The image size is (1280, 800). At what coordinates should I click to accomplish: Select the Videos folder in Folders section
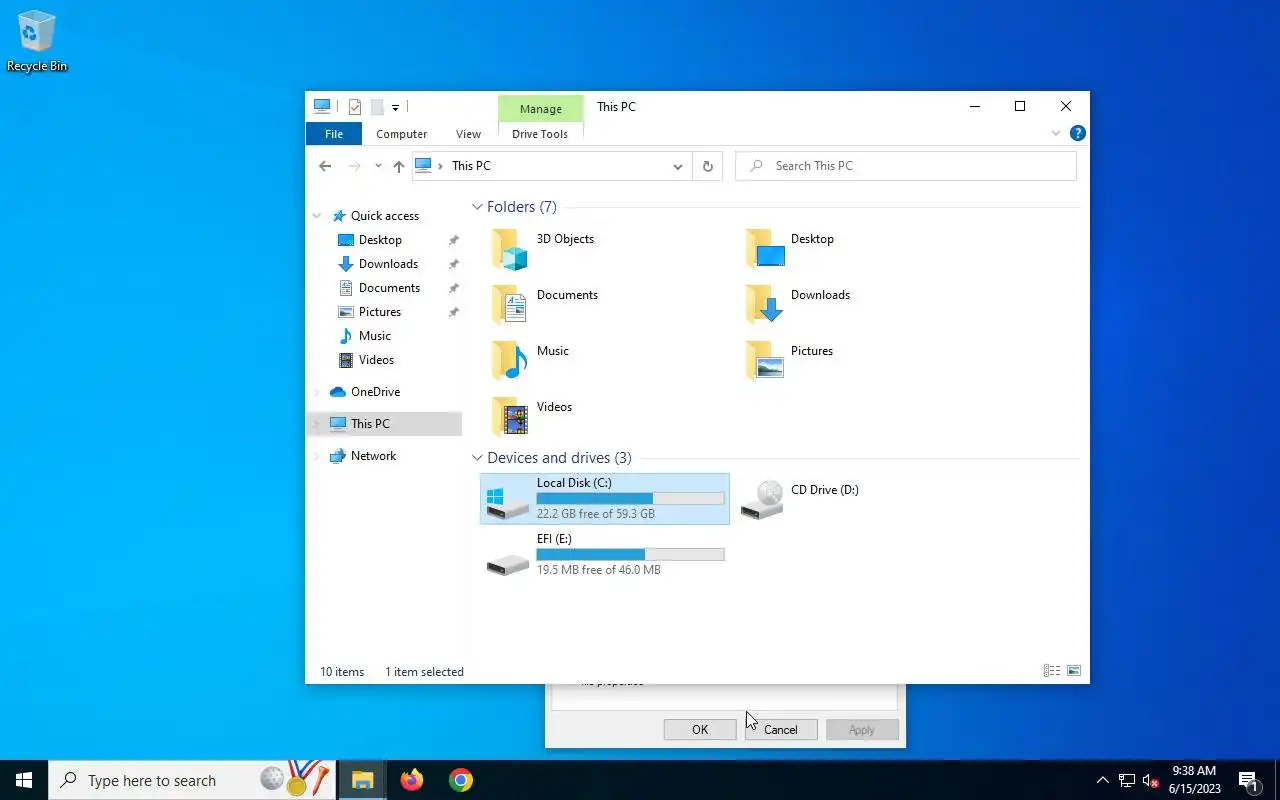click(x=509, y=418)
